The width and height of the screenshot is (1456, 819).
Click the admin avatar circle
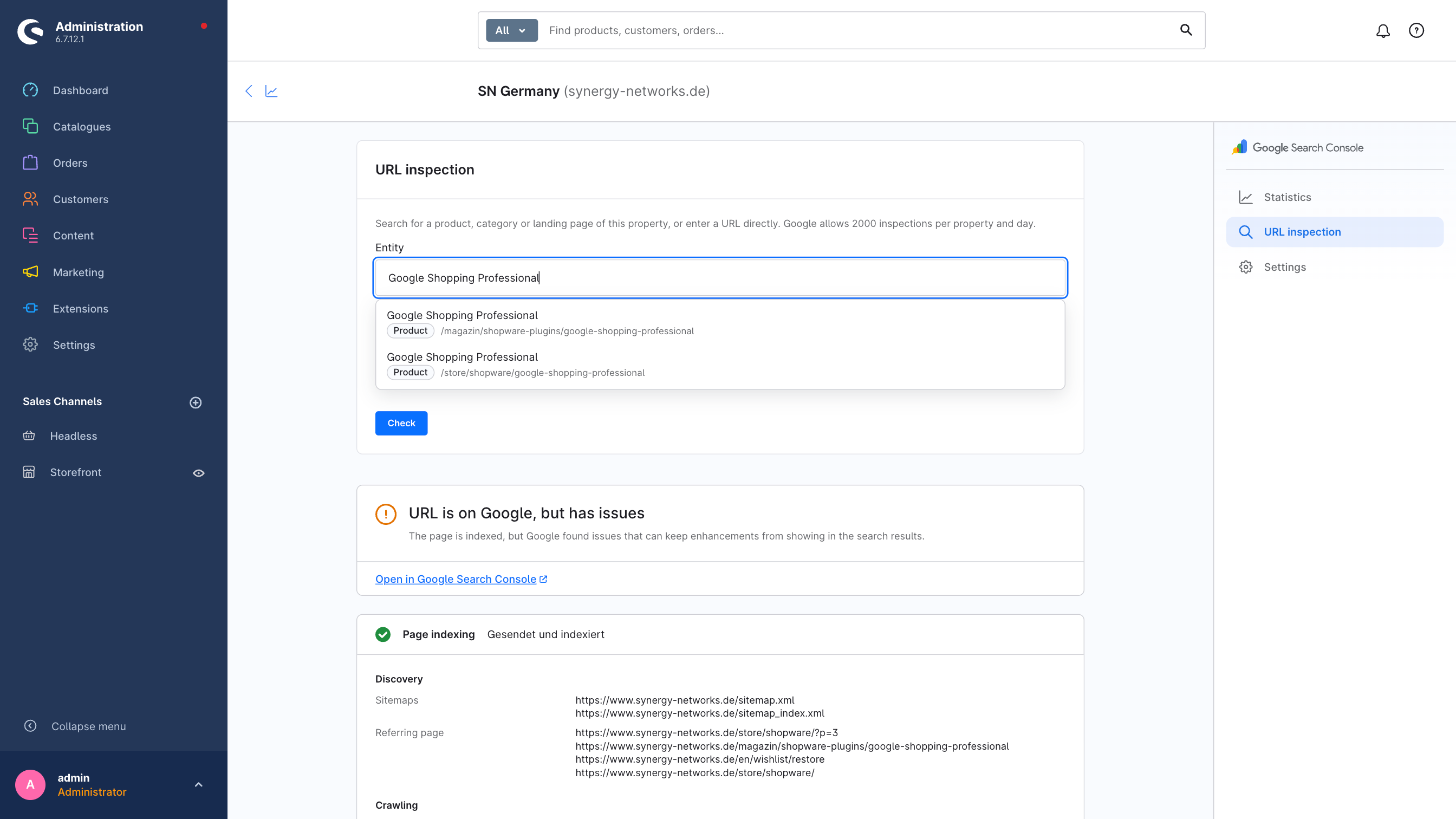click(x=30, y=784)
